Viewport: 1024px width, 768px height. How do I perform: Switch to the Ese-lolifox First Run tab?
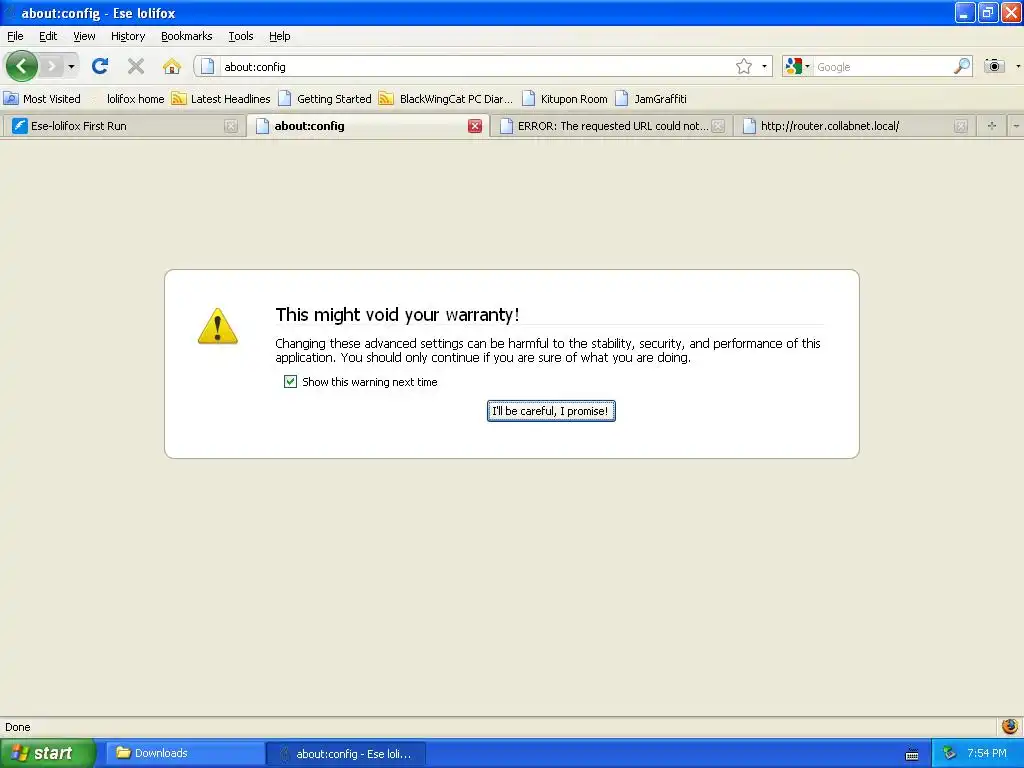click(122, 126)
